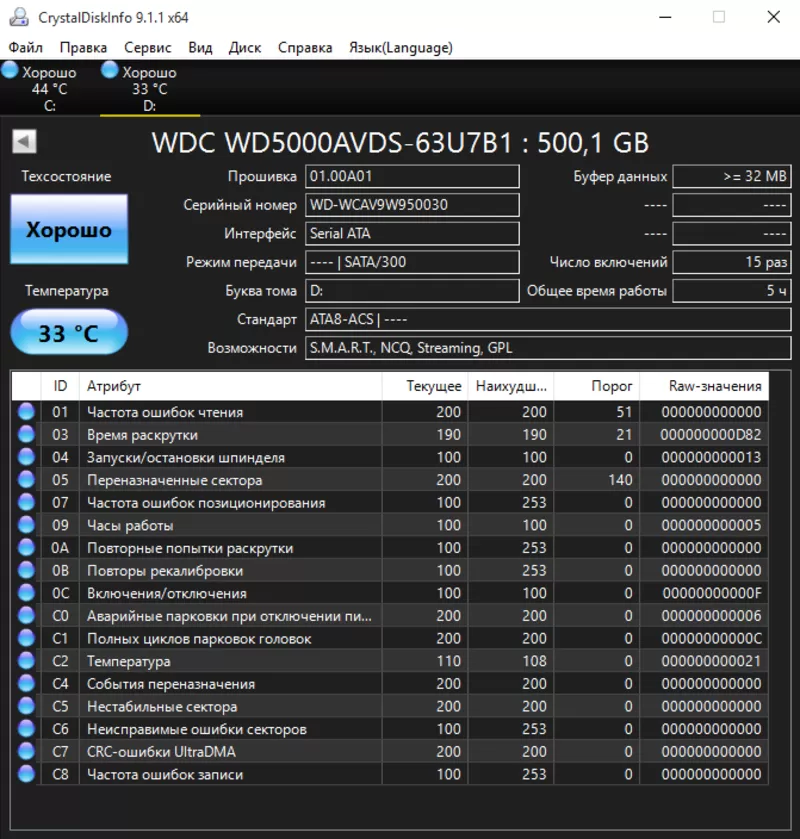Viewport: 800px width, 839px height.
Task: Open the Файл menu
Action: tap(25, 48)
